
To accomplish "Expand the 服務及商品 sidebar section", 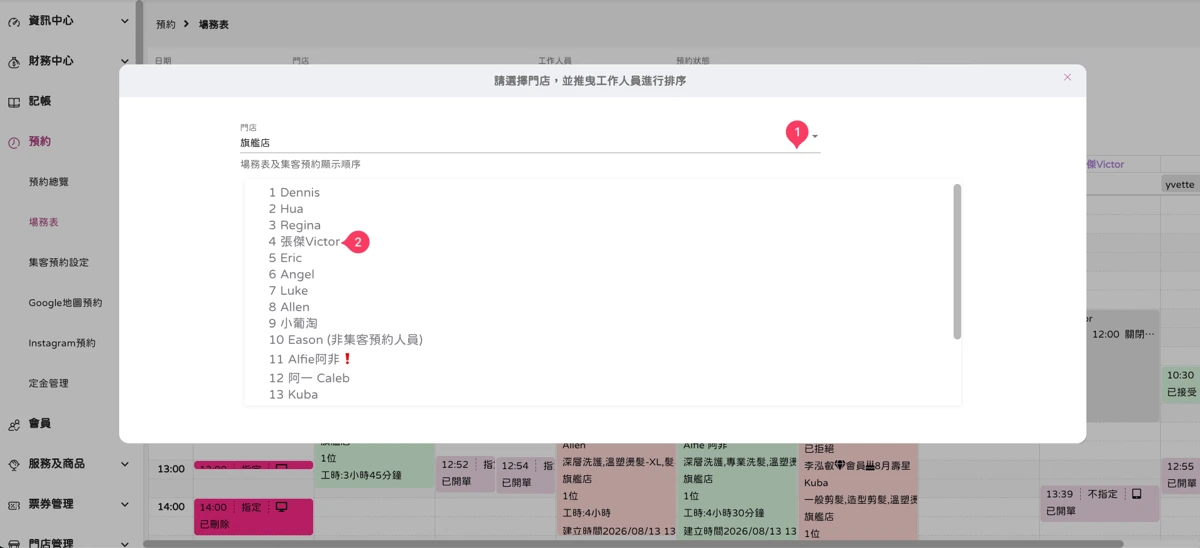I will click(124, 464).
